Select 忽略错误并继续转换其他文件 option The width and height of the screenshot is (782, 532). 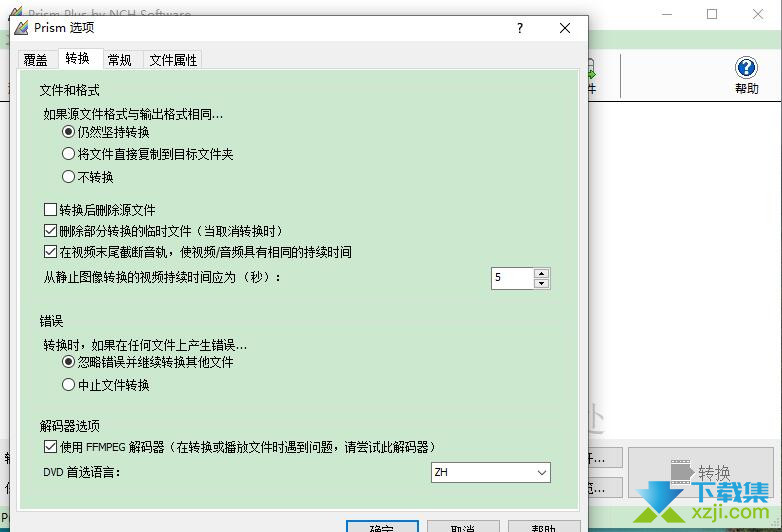[x=148, y=362]
